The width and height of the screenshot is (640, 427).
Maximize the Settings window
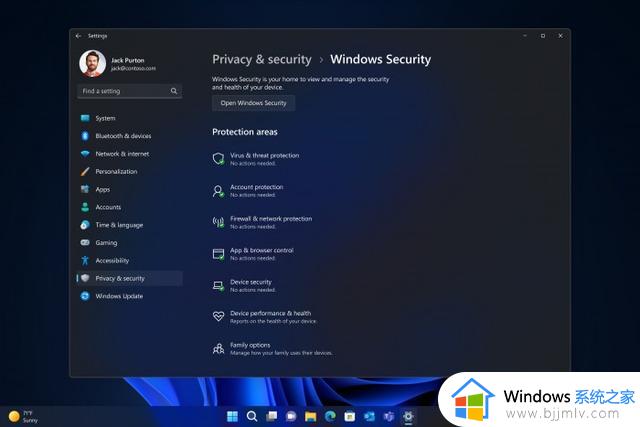[x=543, y=36]
